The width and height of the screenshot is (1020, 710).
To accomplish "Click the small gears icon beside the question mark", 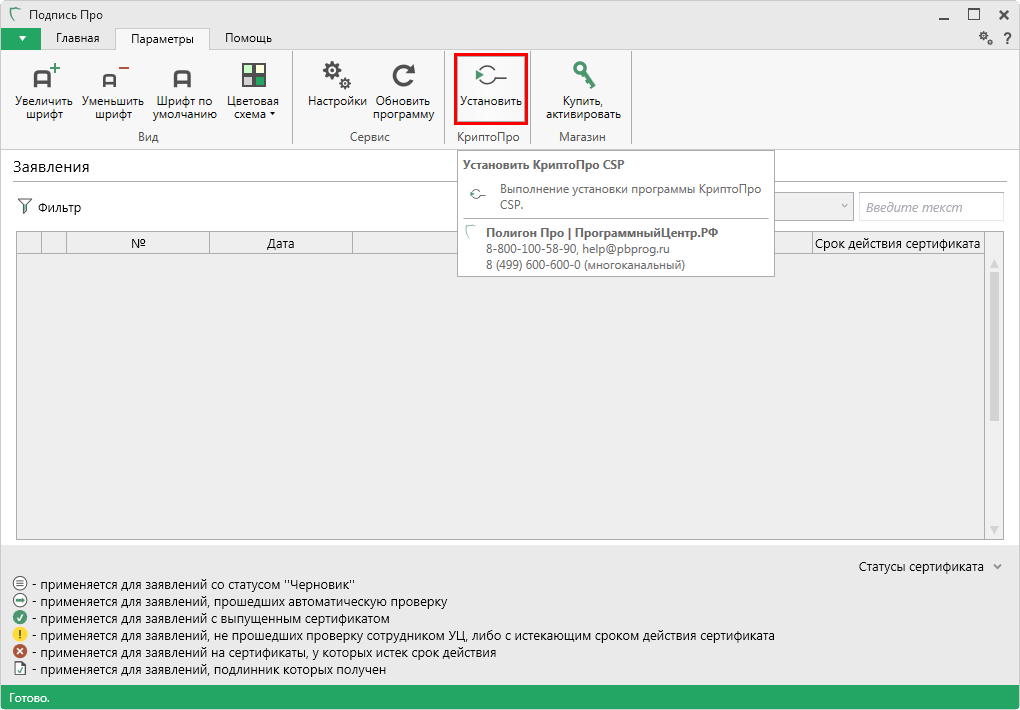I will pos(986,38).
